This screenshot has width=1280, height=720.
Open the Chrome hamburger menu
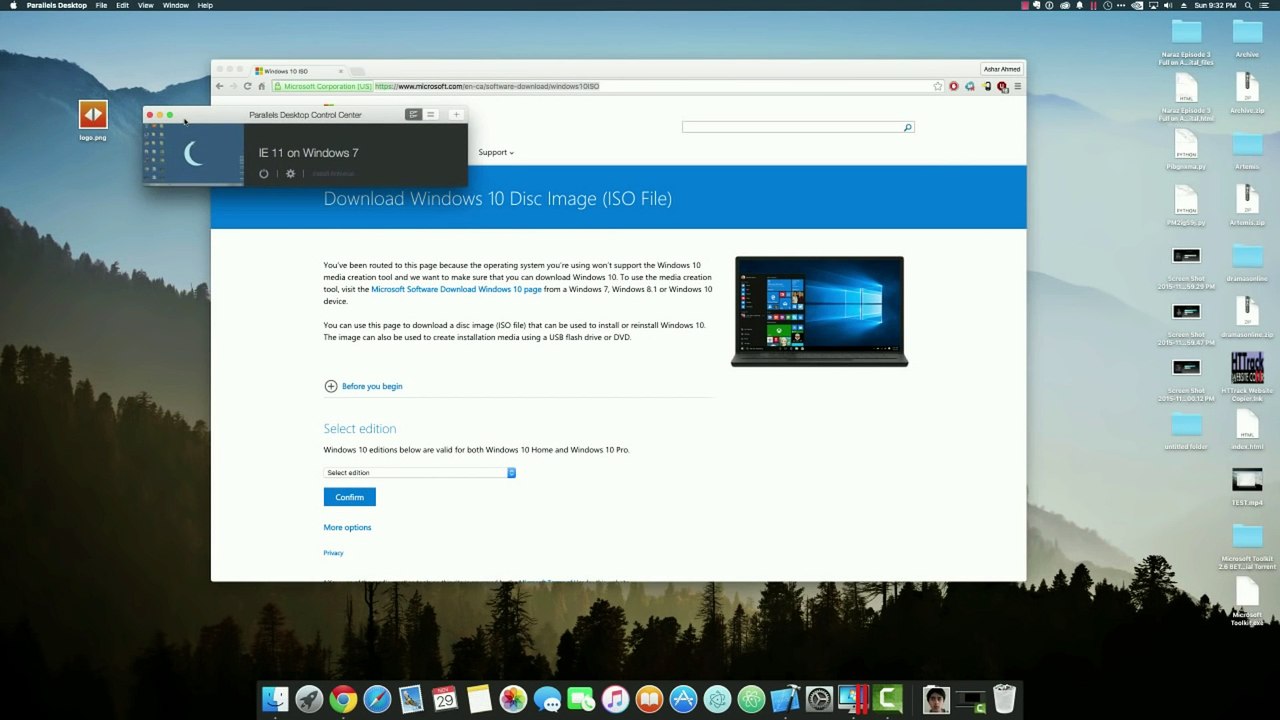(x=1017, y=86)
